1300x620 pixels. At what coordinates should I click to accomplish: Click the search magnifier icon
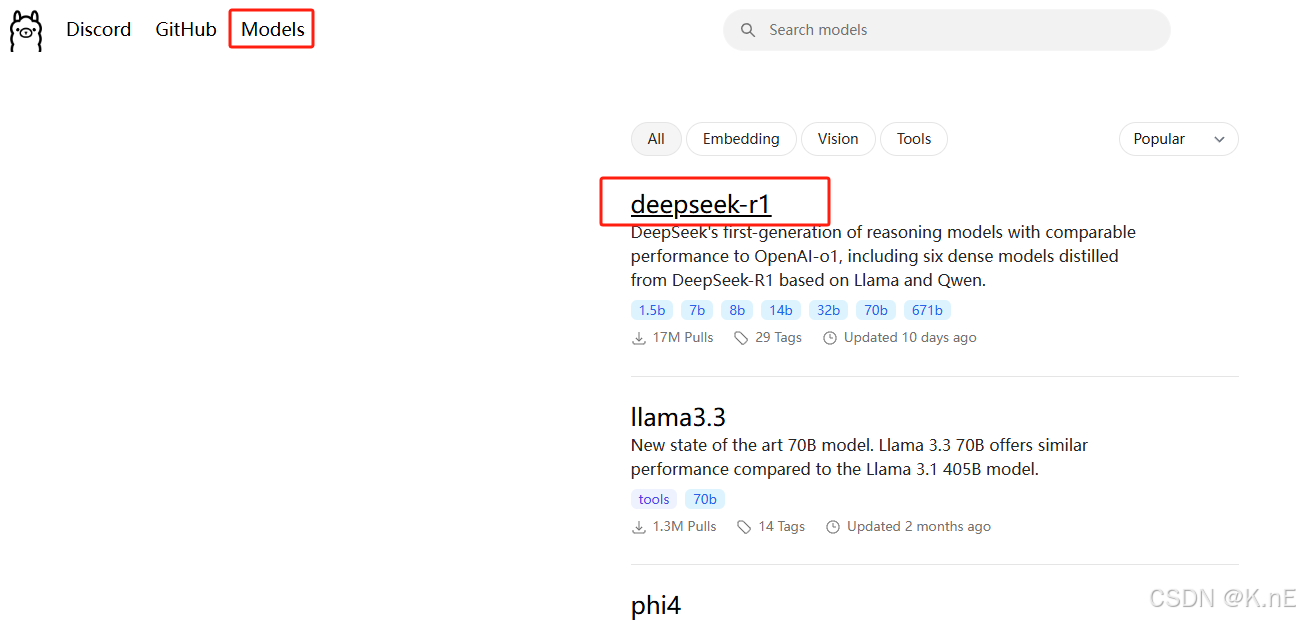[x=748, y=30]
